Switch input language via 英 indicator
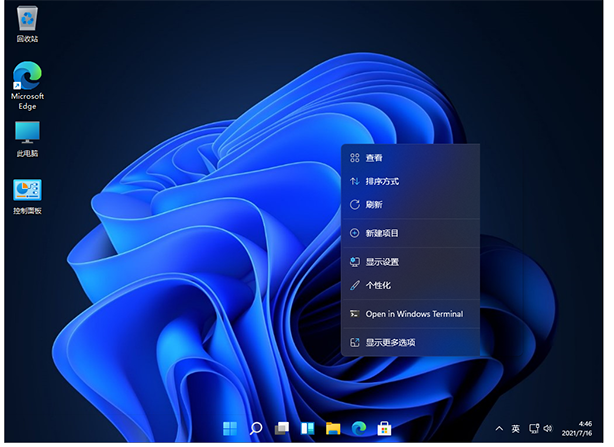This screenshot has height=447, width=614. pos(515,429)
